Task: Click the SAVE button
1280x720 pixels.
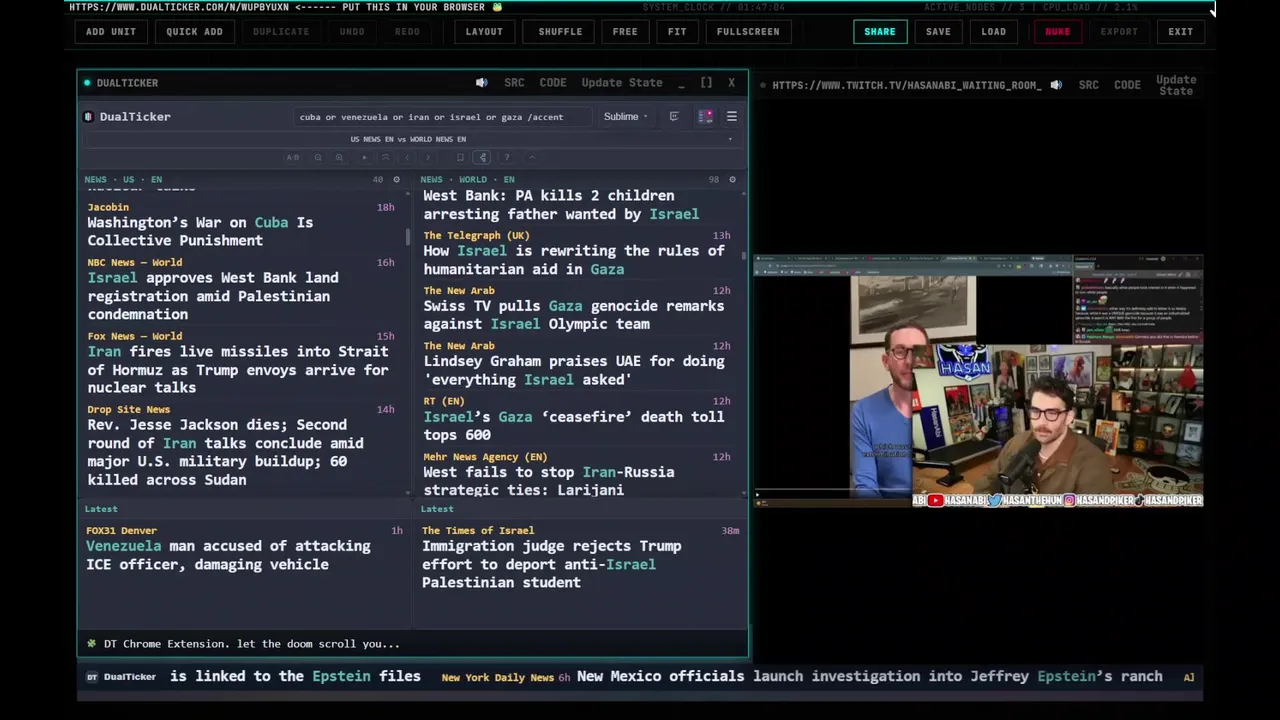Action: point(938,32)
